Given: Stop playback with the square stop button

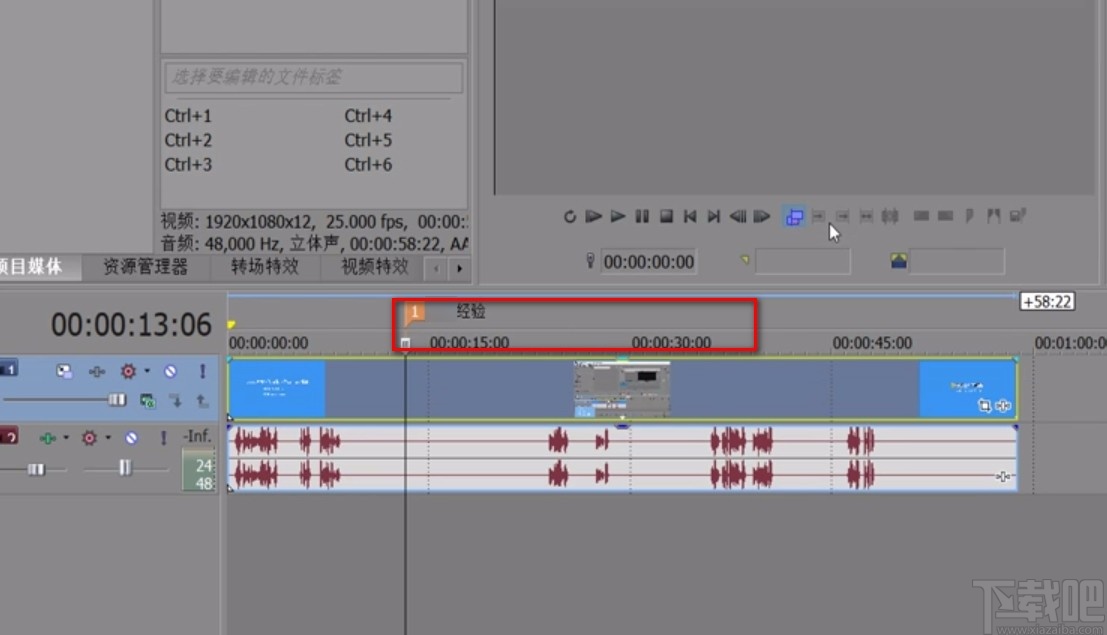Looking at the screenshot, I should 666,216.
